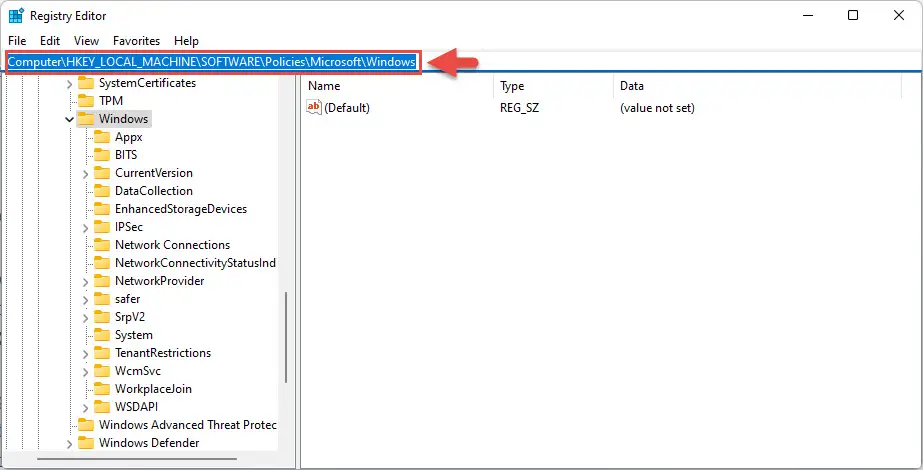Select the System key label
The width and height of the screenshot is (923, 470).
(134, 335)
